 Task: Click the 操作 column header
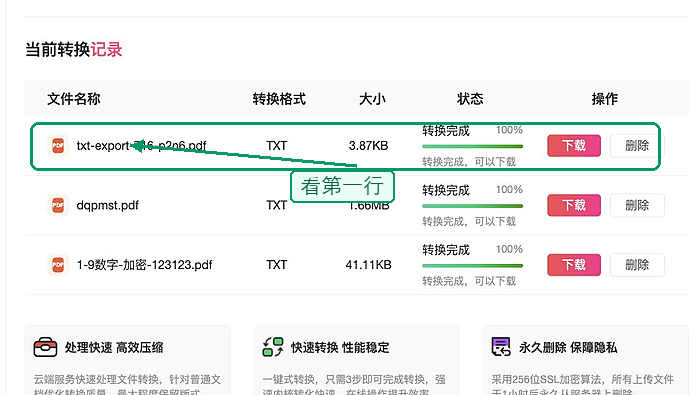pyautogui.click(x=604, y=99)
